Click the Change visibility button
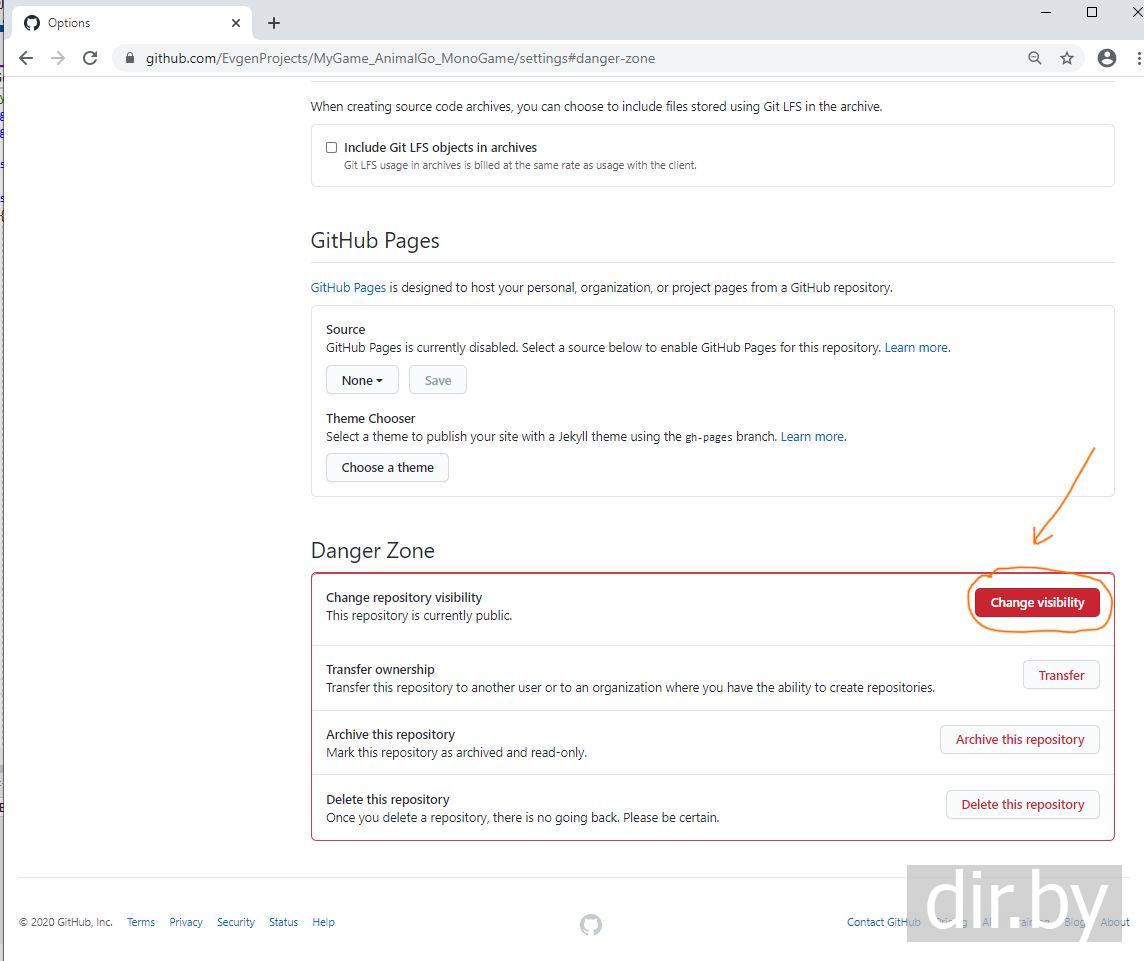The width and height of the screenshot is (1144, 961). [x=1037, y=602]
